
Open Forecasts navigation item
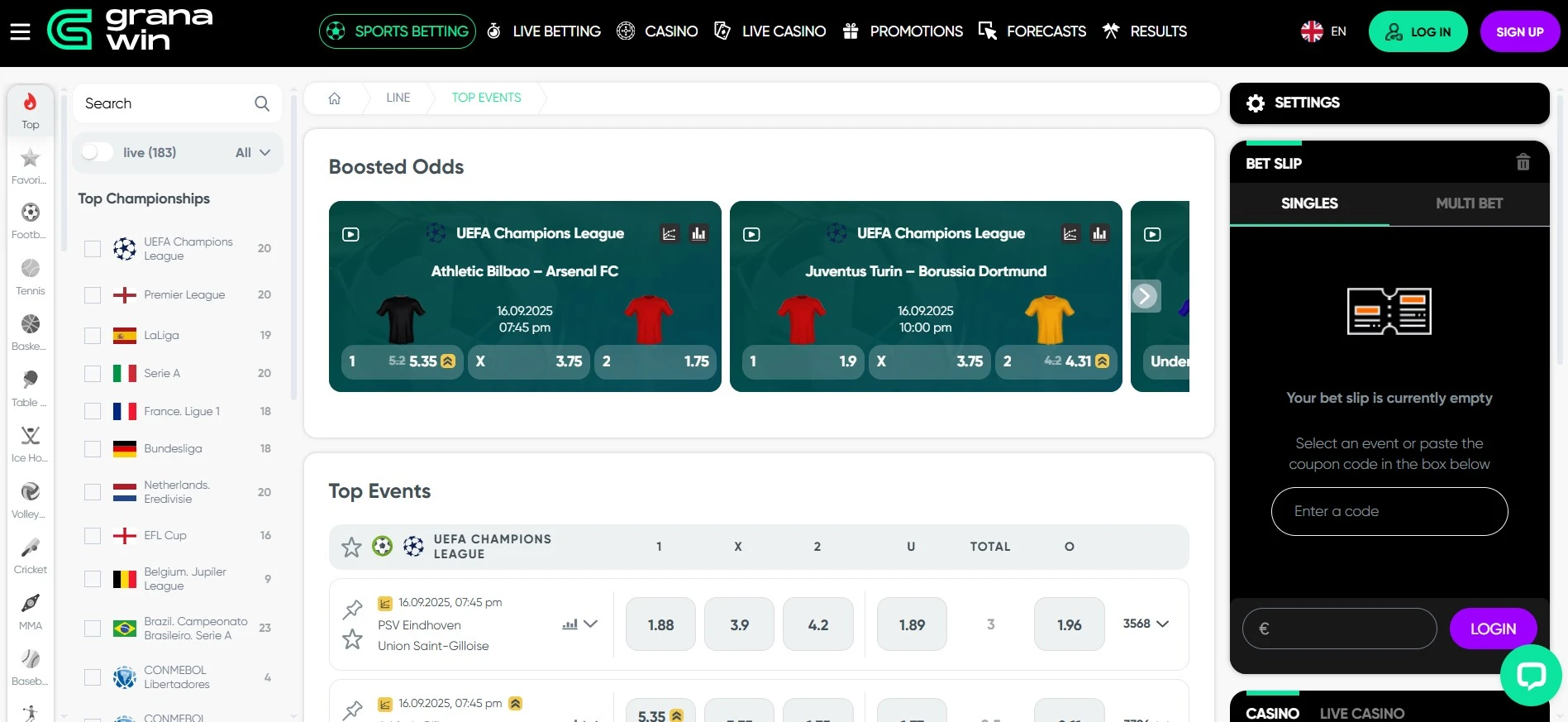(1032, 31)
